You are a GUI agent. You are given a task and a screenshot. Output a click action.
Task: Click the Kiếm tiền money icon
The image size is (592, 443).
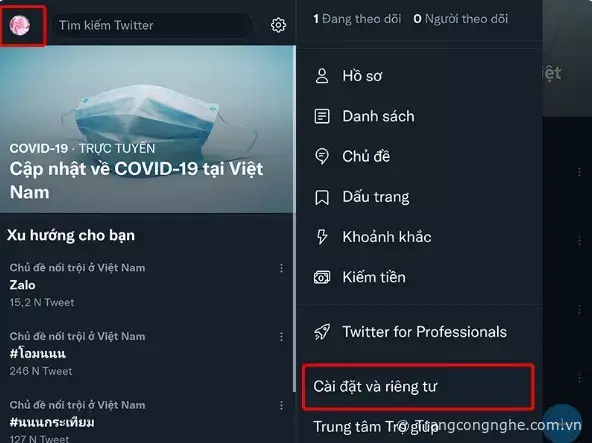322,278
